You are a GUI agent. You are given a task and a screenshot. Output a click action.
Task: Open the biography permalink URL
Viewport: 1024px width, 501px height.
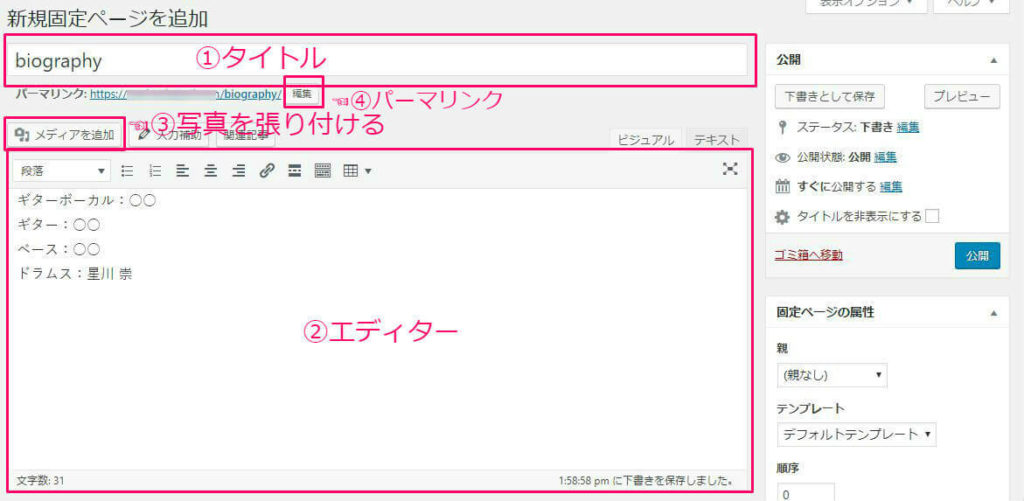coord(185,94)
